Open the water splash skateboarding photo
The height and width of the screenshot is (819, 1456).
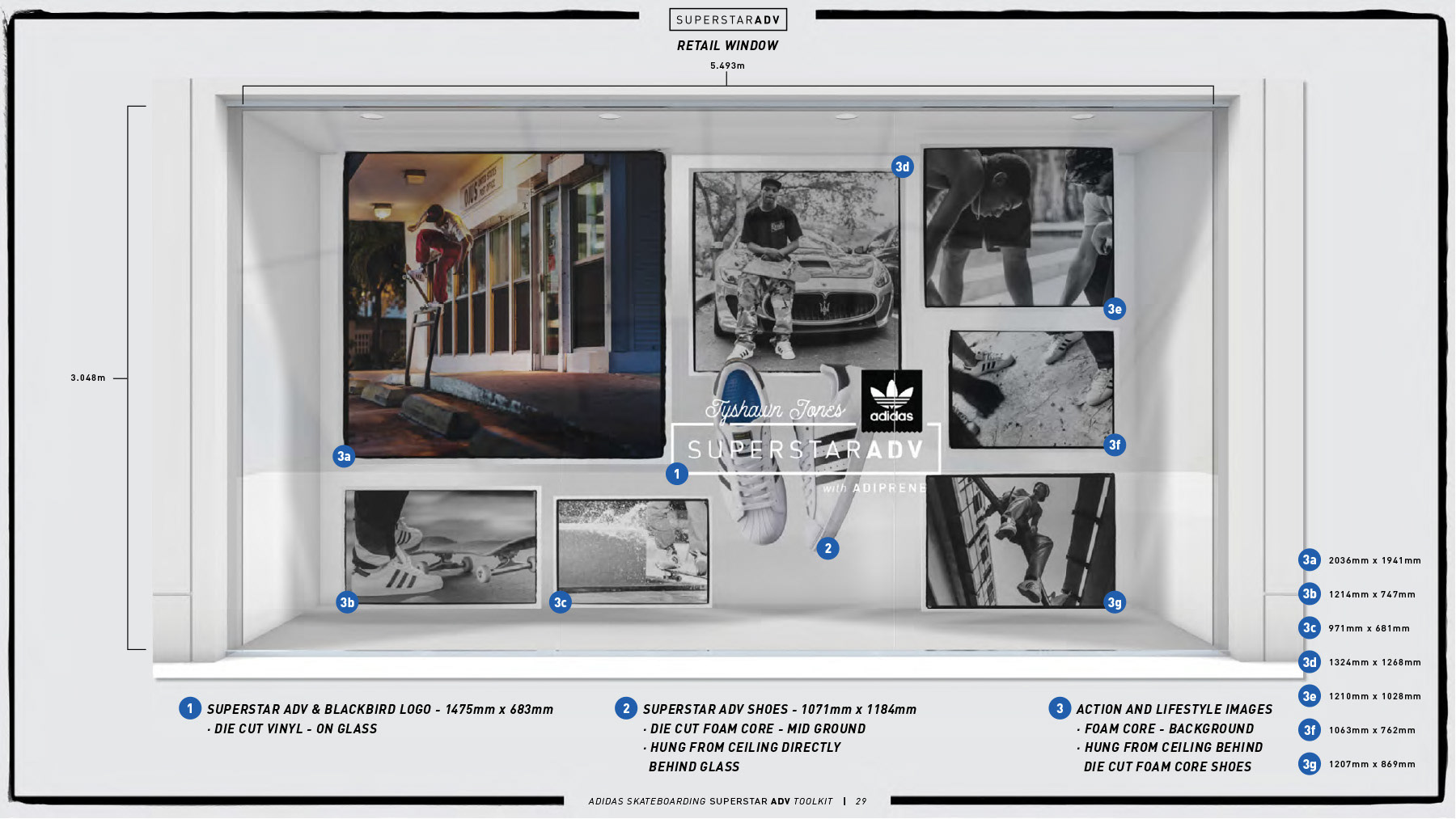[632, 551]
